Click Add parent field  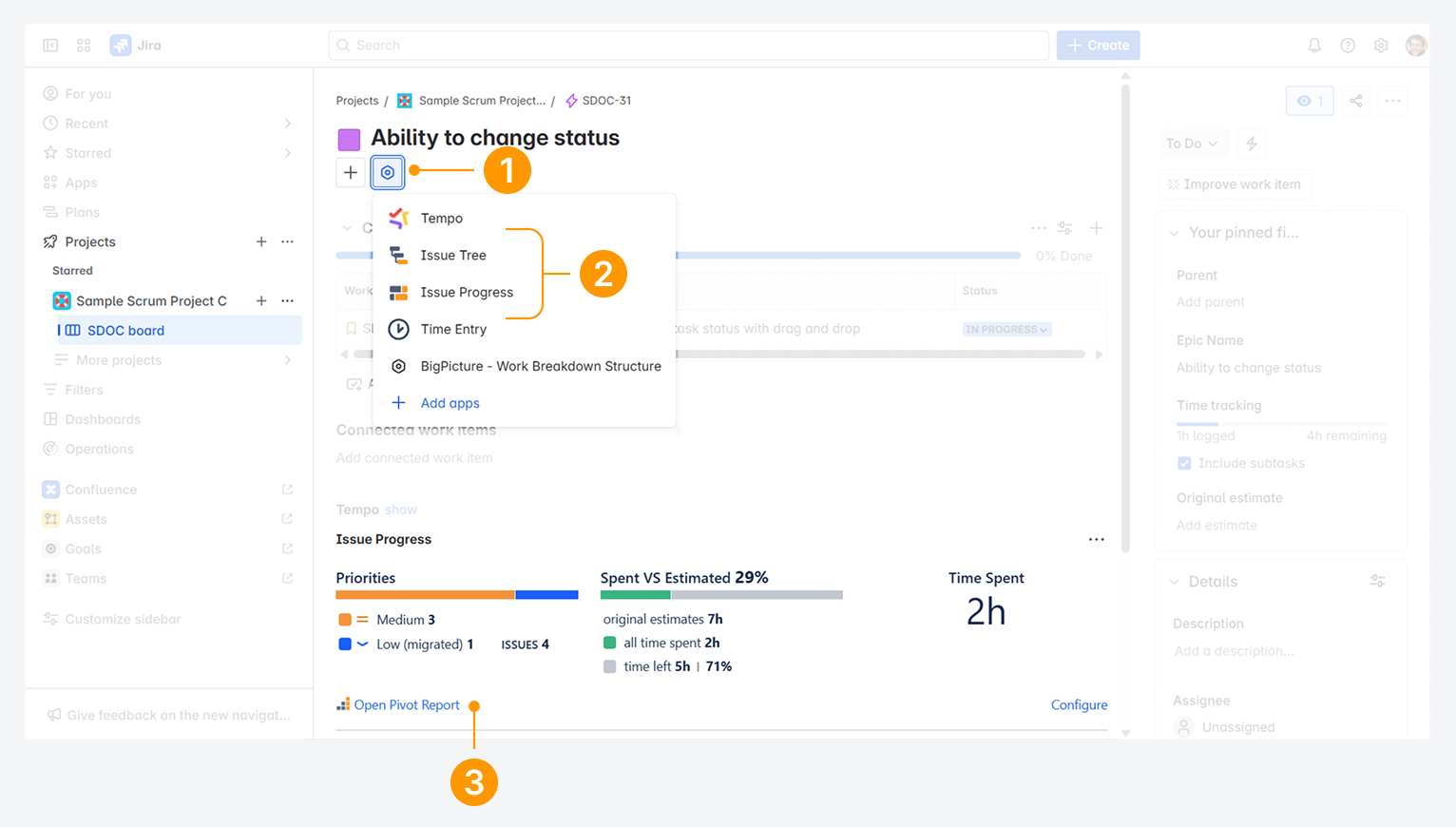click(x=1210, y=302)
